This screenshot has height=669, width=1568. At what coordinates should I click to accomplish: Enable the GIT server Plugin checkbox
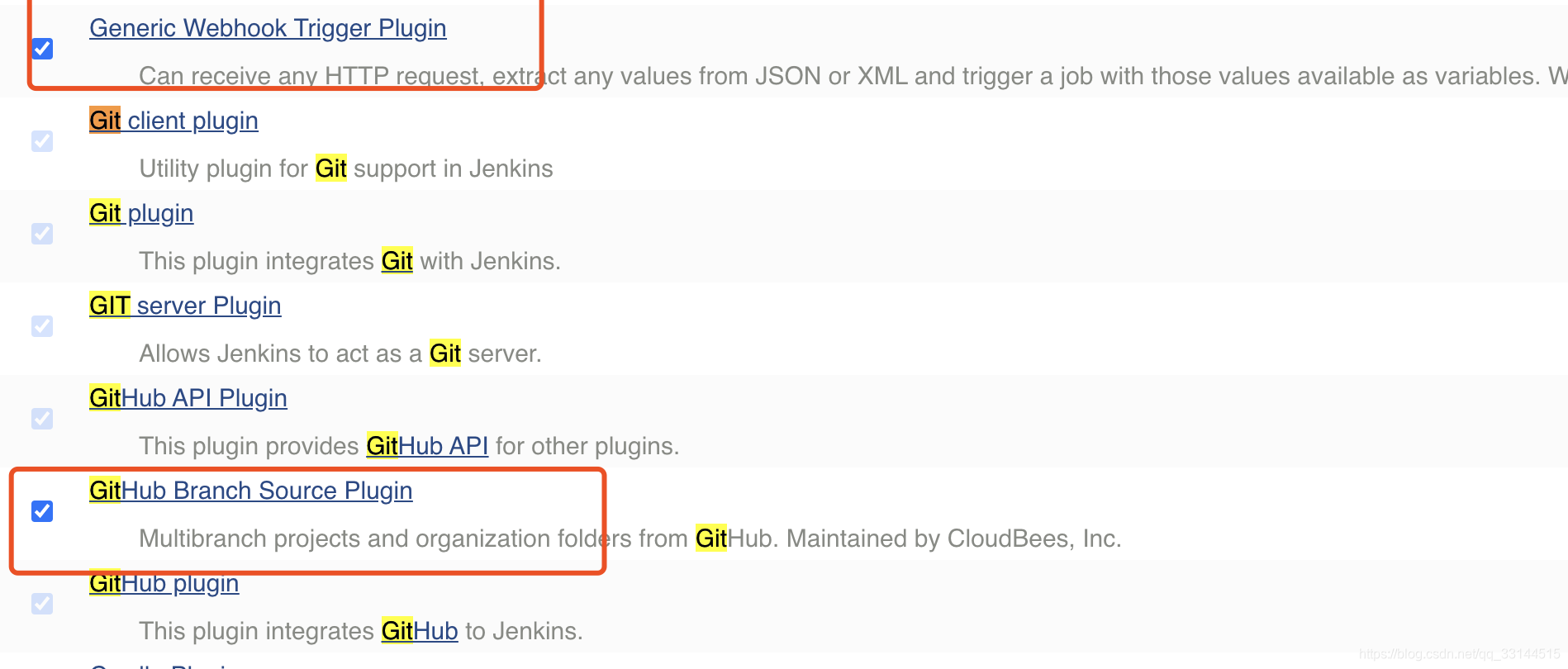coord(42,326)
